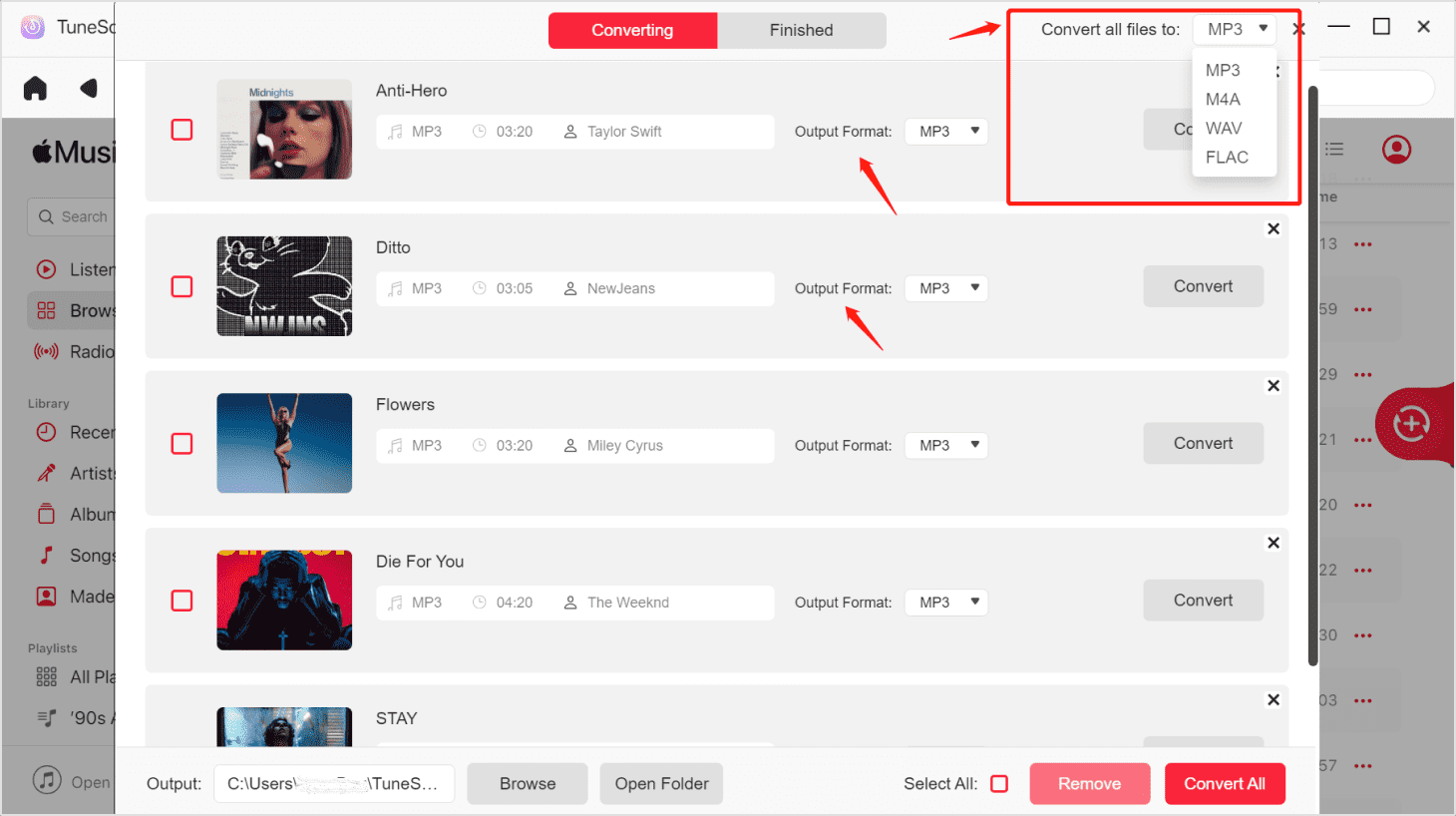Click three-dot menu for track ending 20
This screenshot has height=816, width=1456.
1363,505
